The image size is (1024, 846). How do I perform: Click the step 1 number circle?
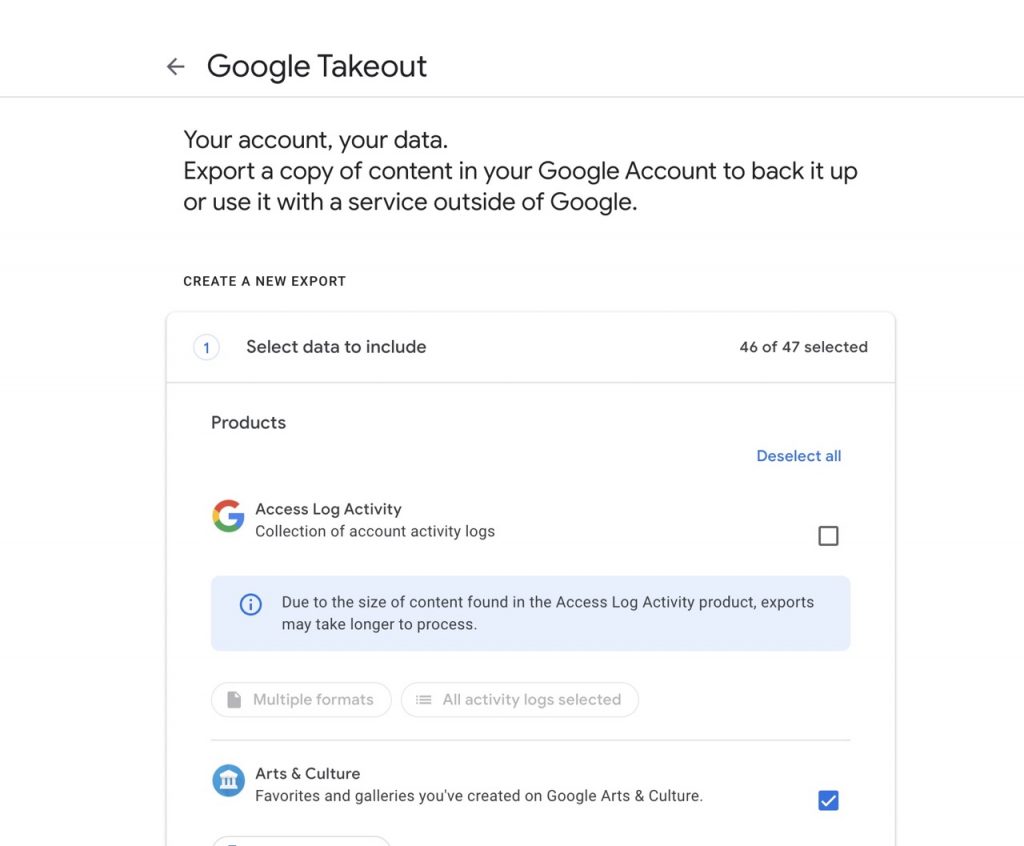206,348
